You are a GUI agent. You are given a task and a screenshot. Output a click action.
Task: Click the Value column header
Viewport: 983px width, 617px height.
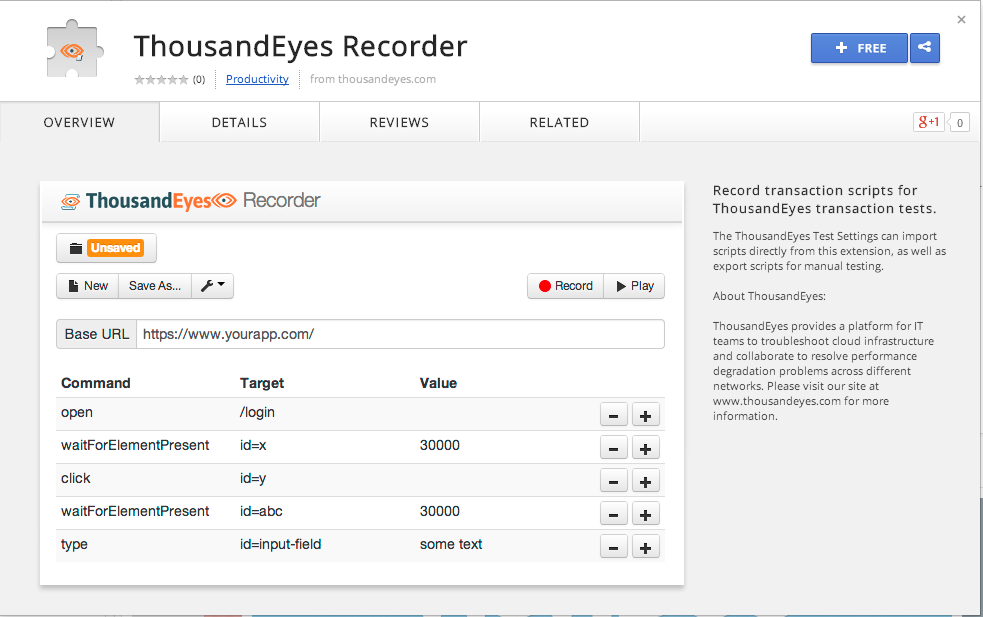pos(438,383)
